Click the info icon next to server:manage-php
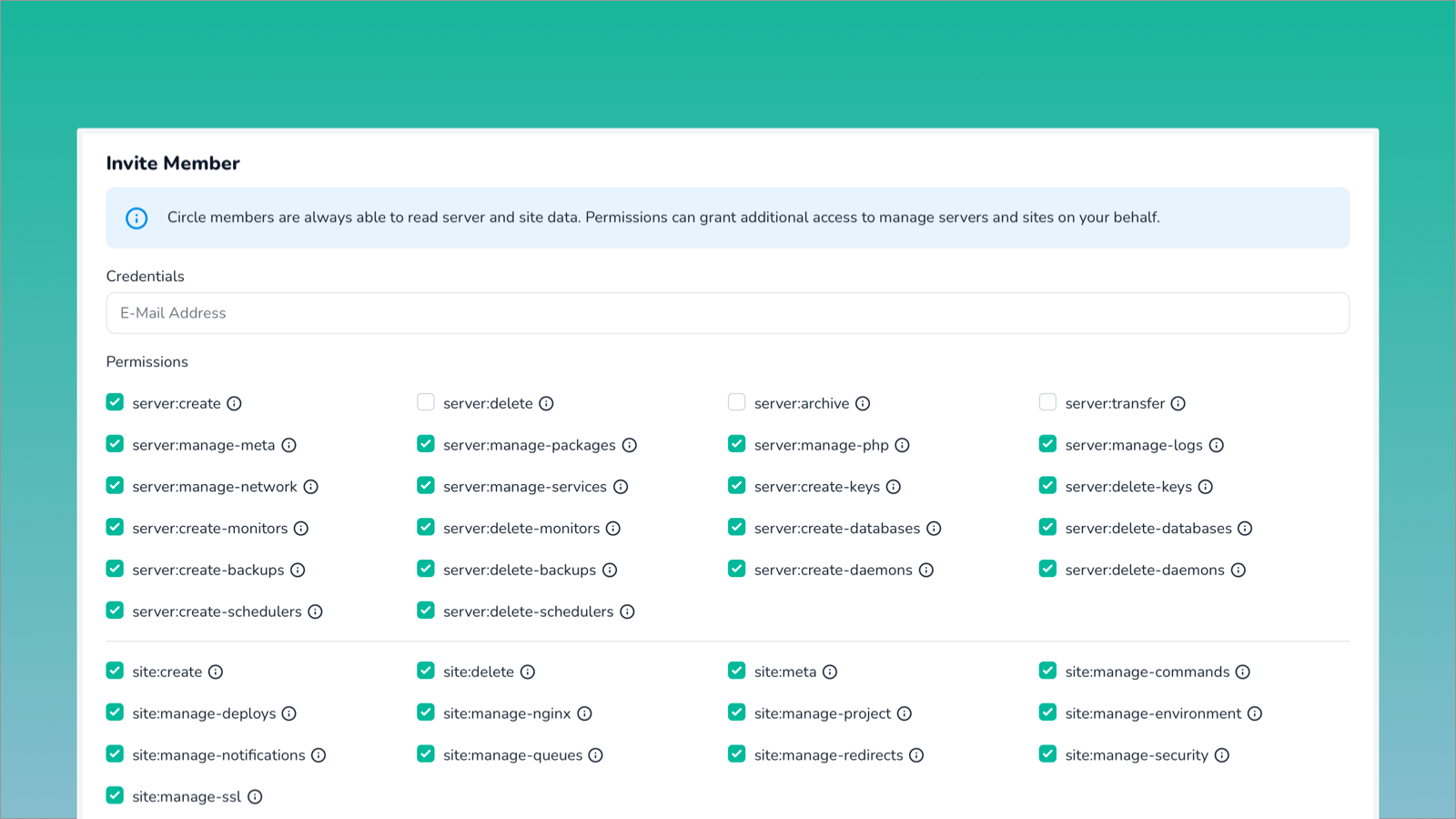The image size is (1456, 819). 902,445
